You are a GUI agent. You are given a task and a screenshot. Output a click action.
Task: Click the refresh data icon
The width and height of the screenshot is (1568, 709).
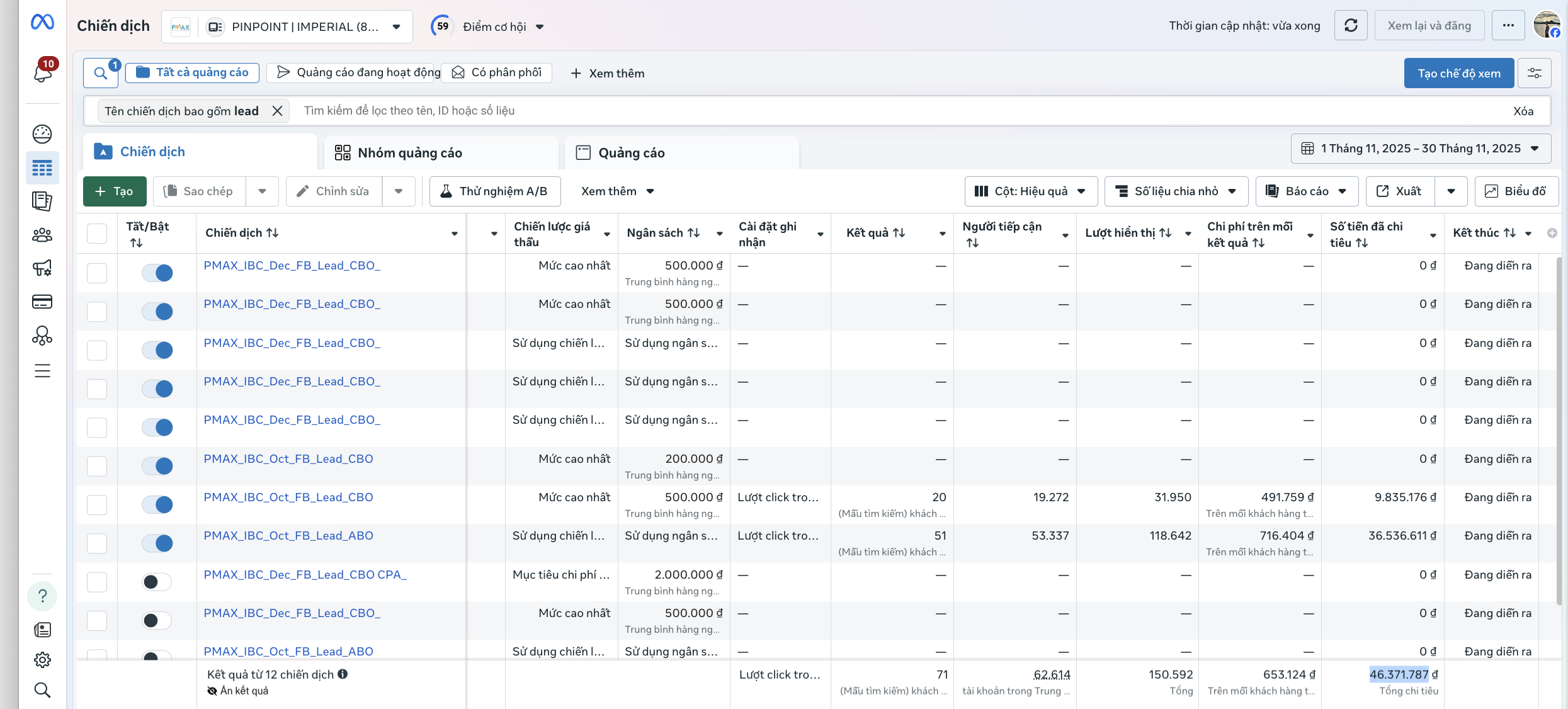1351,26
